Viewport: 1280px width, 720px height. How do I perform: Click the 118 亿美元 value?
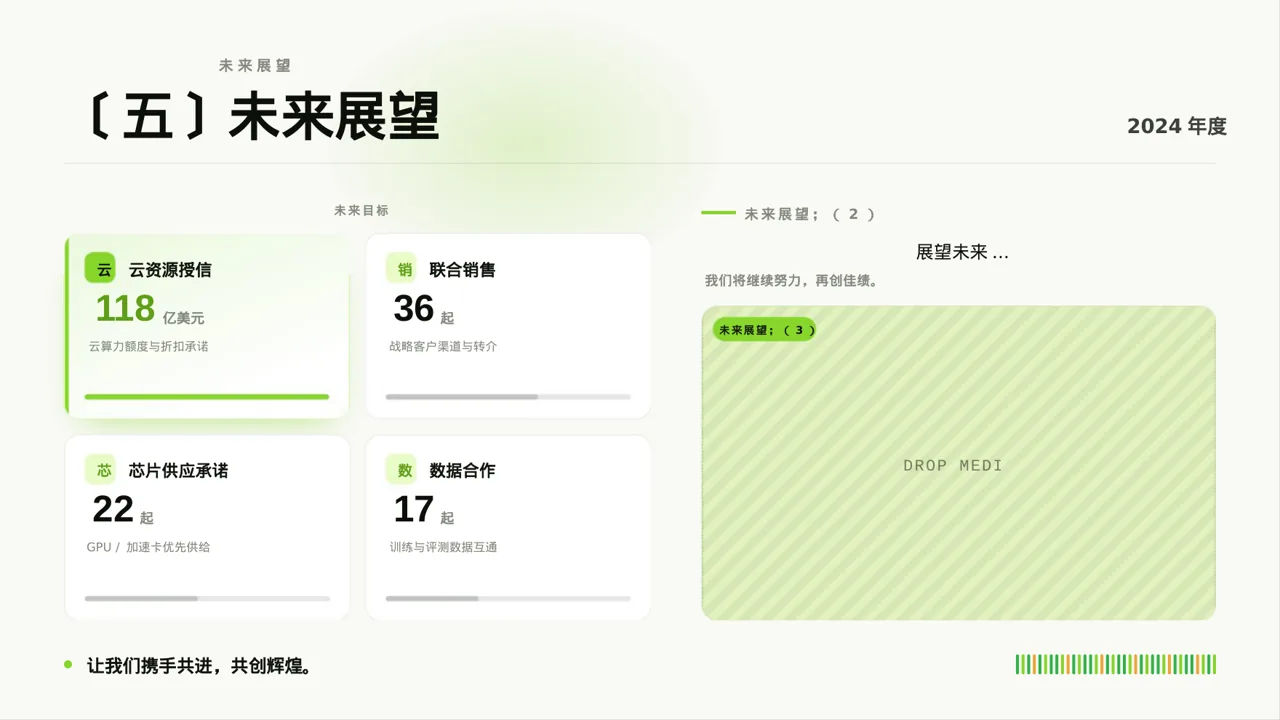(x=149, y=309)
